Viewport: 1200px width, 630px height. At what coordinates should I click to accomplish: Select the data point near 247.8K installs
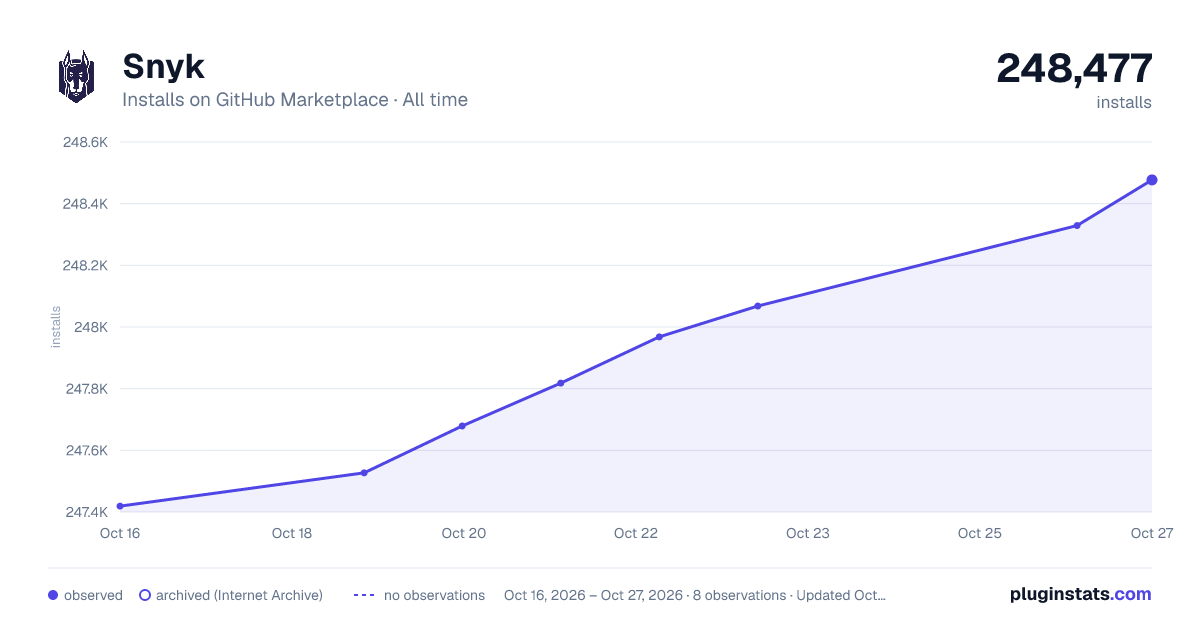[x=561, y=383]
